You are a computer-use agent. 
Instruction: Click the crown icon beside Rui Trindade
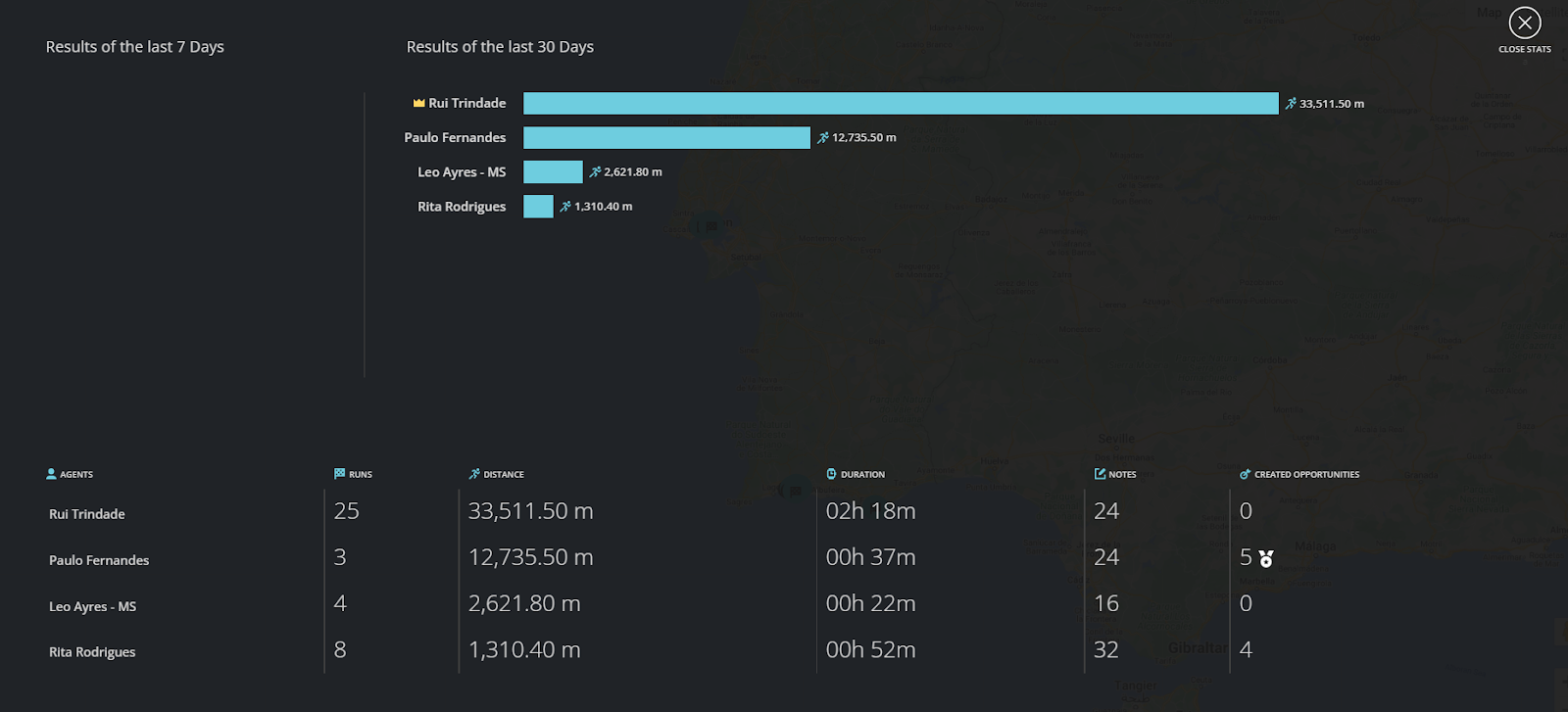[x=418, y=103]
